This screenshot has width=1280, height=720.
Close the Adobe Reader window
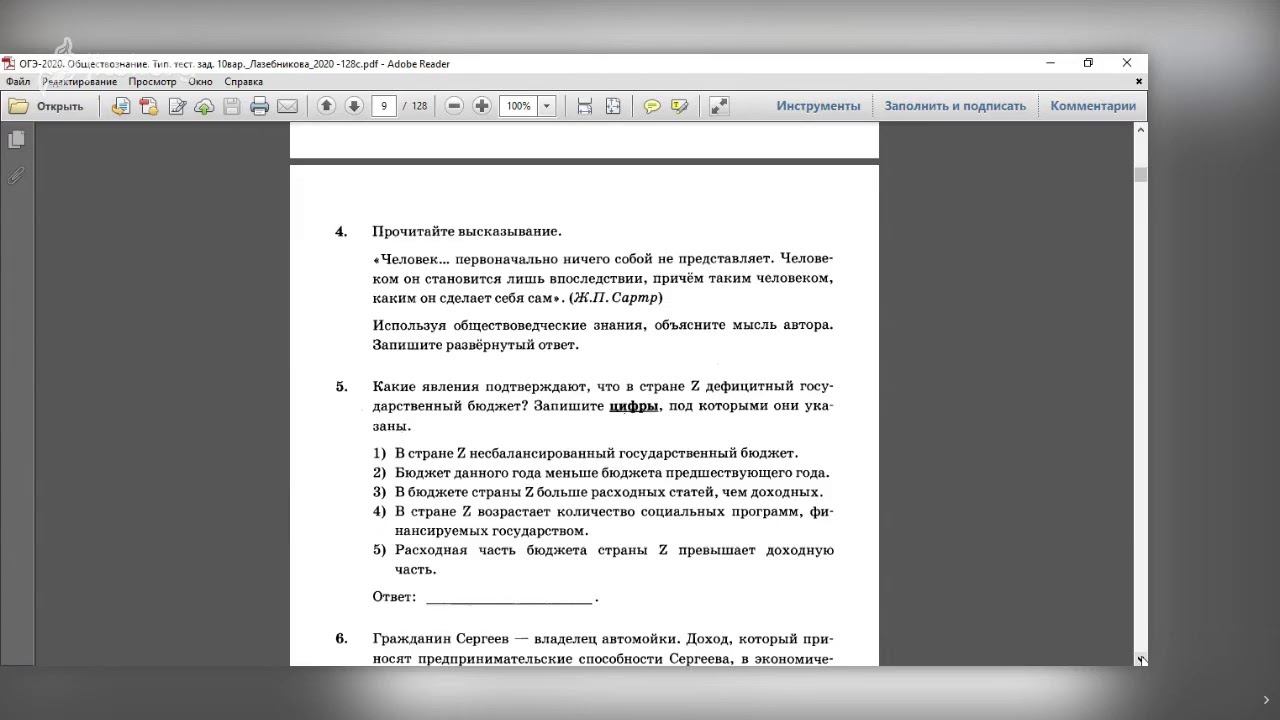(1127, 63)
